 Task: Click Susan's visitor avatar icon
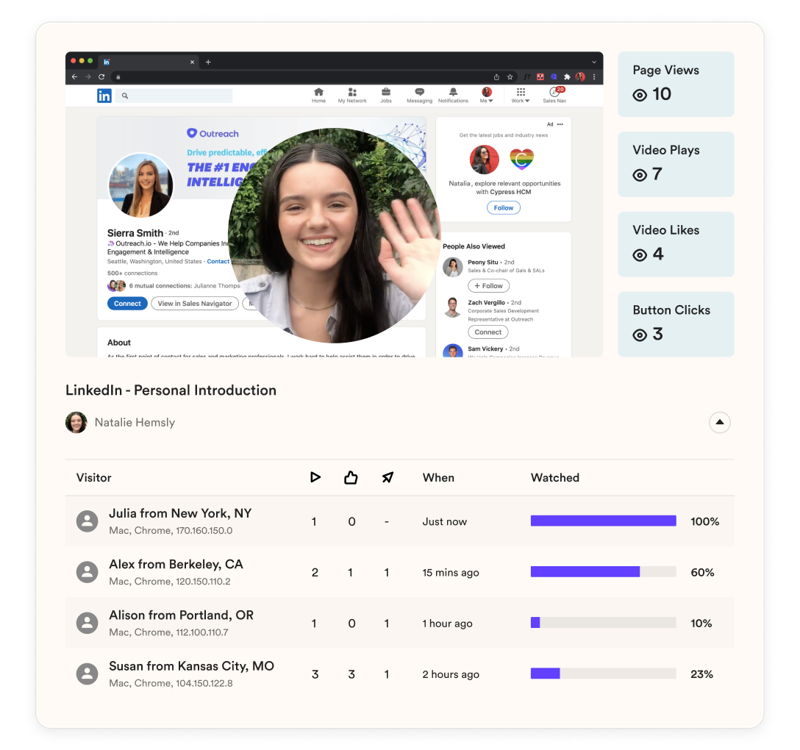click(x=87, y=674)
